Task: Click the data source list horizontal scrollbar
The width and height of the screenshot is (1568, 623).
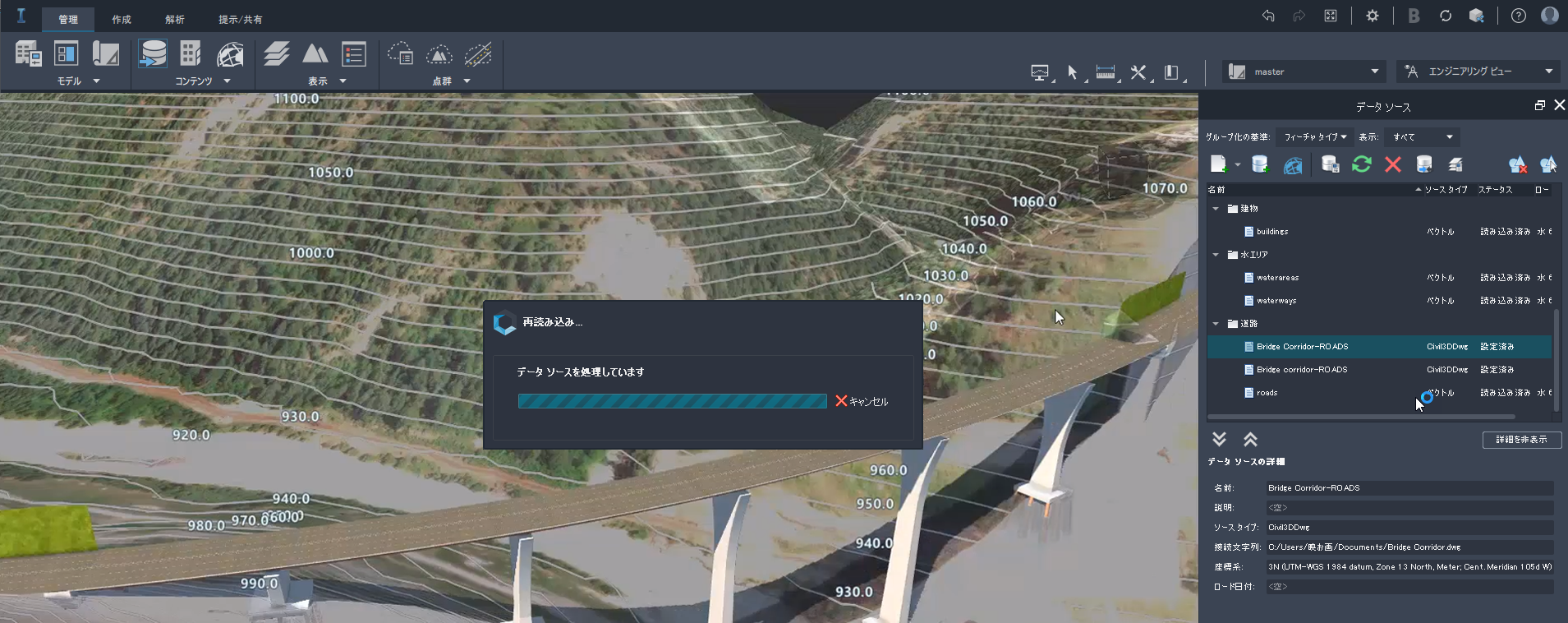Action: click(1362, 417)
